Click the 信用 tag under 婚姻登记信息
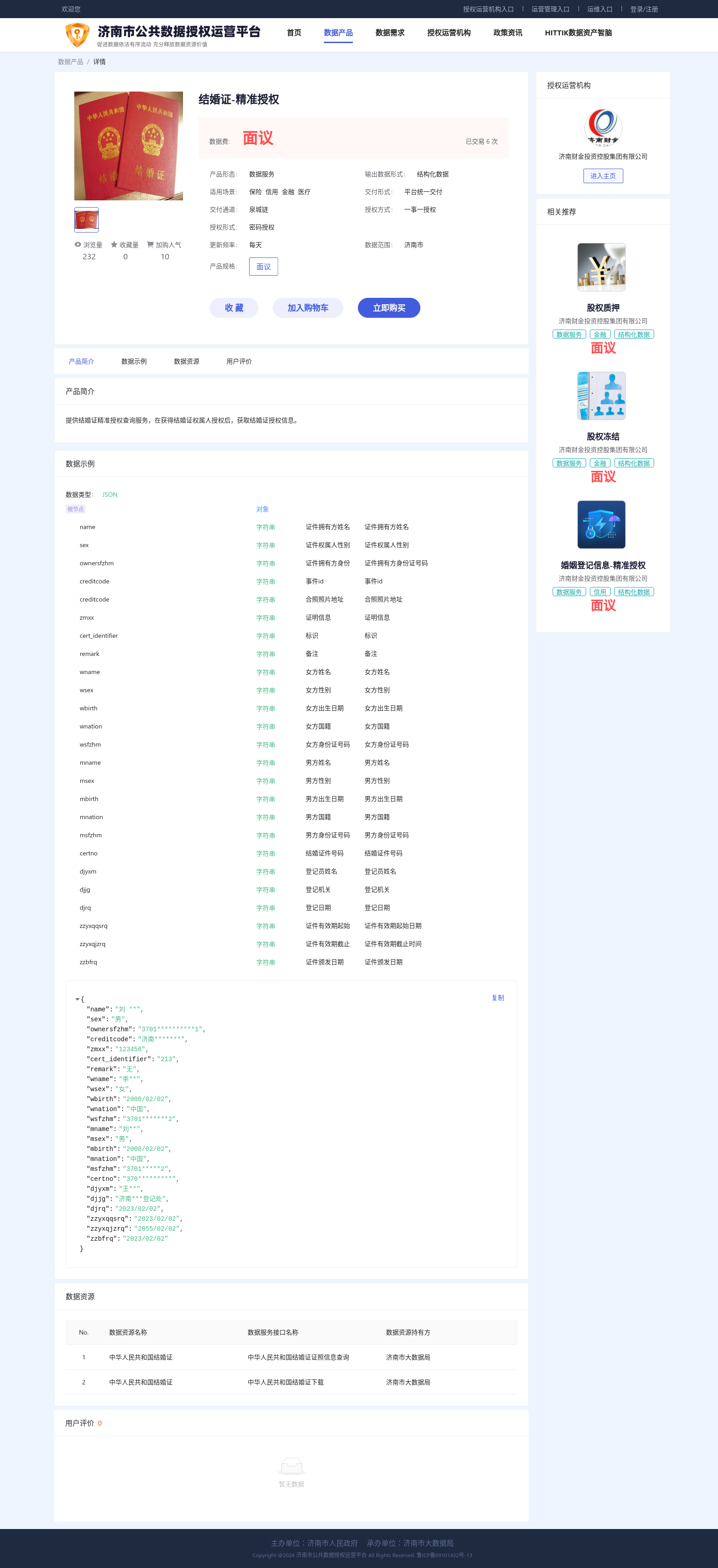718x1568 pixels. point(600,592)
